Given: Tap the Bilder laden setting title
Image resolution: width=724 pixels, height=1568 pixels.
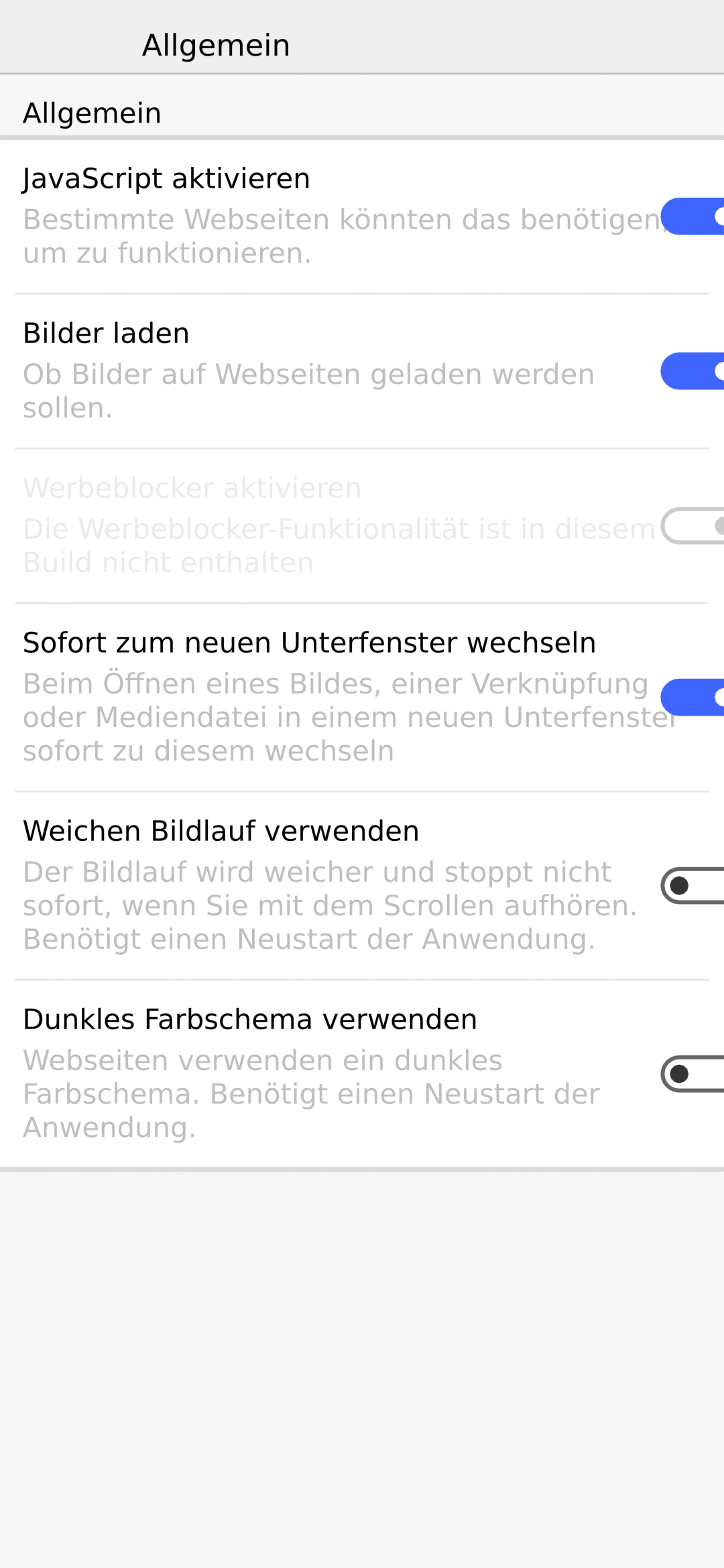Looking at the screenshot, I should pyautogui.click(x=106, y=334).
